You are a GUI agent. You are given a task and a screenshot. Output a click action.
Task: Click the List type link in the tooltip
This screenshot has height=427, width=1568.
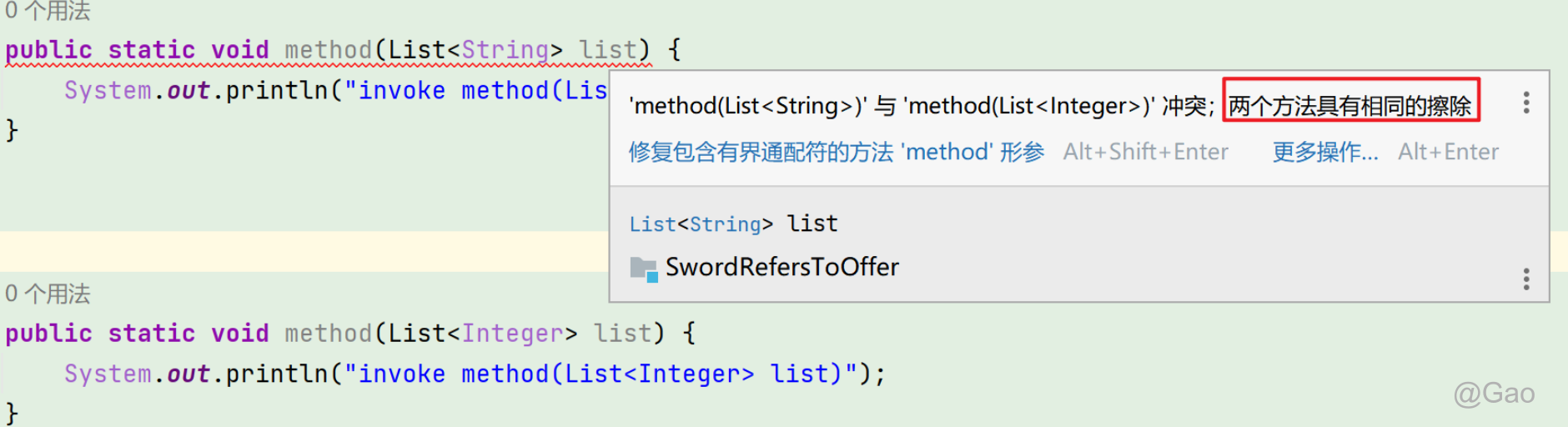tap(653, 224)
